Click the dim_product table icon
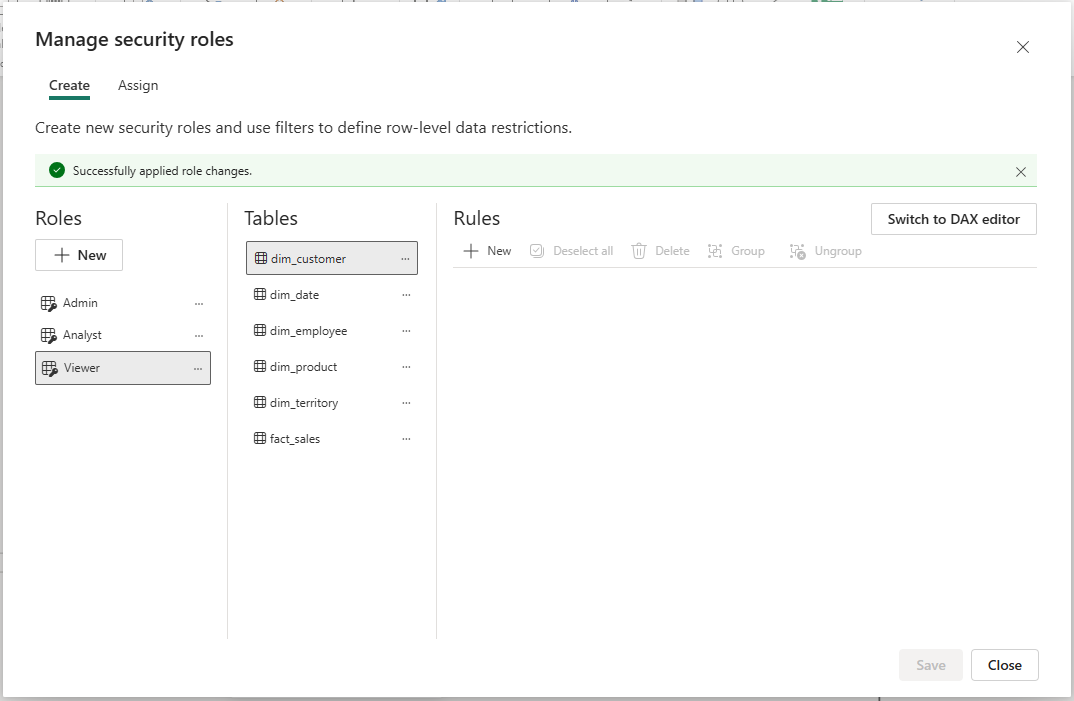 click(x=260, y=366)
